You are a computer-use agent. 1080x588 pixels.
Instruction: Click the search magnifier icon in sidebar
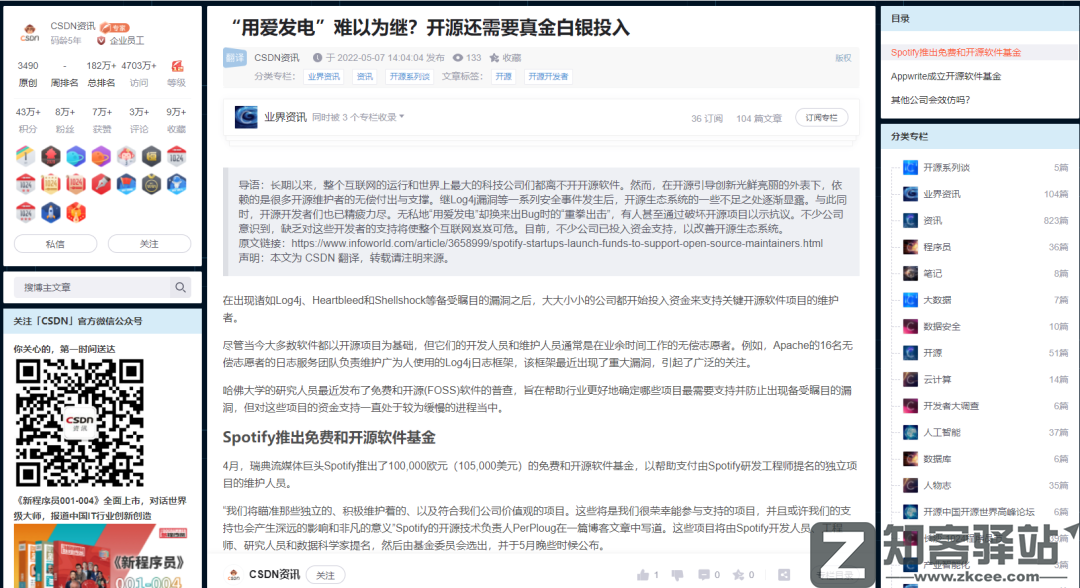[180, 288]
